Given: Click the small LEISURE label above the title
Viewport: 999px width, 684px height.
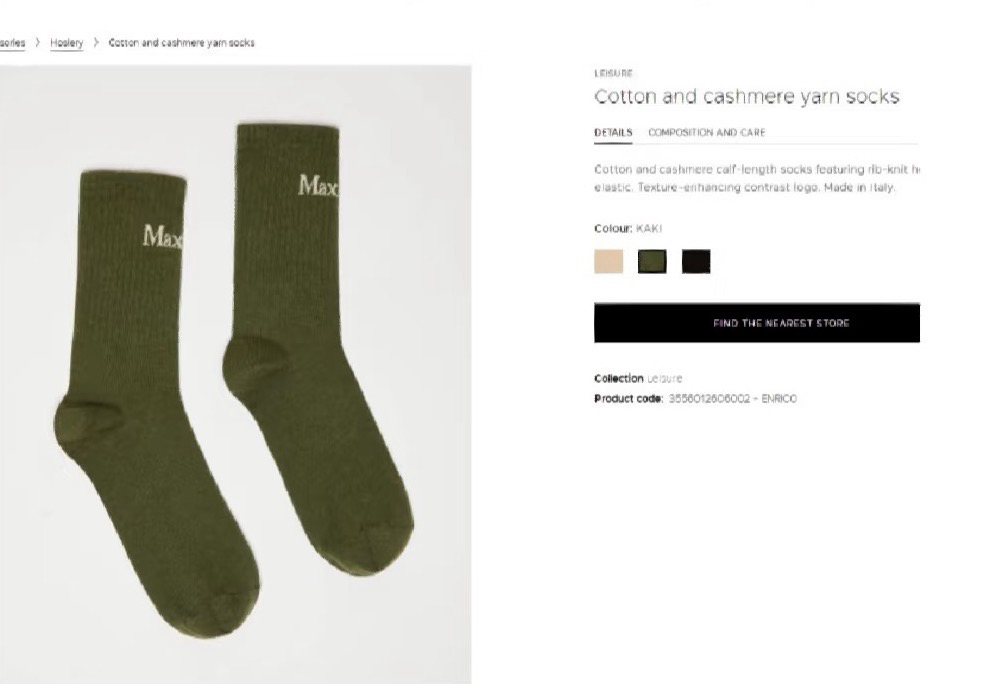Looking at the screenshot, I should point(613,73).
